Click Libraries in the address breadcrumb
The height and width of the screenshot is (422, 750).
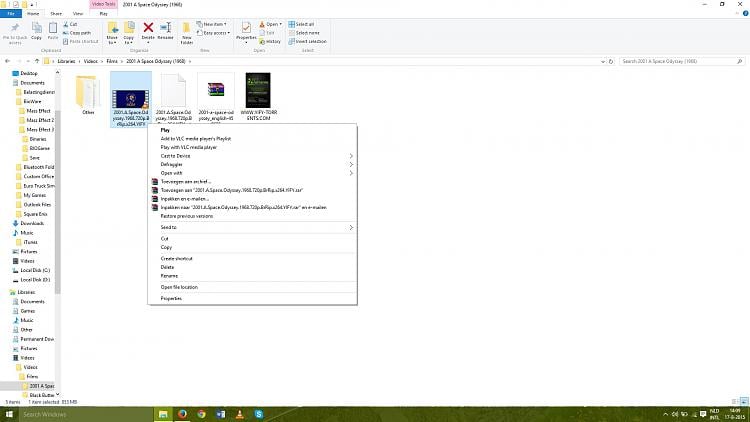[66, 61]
